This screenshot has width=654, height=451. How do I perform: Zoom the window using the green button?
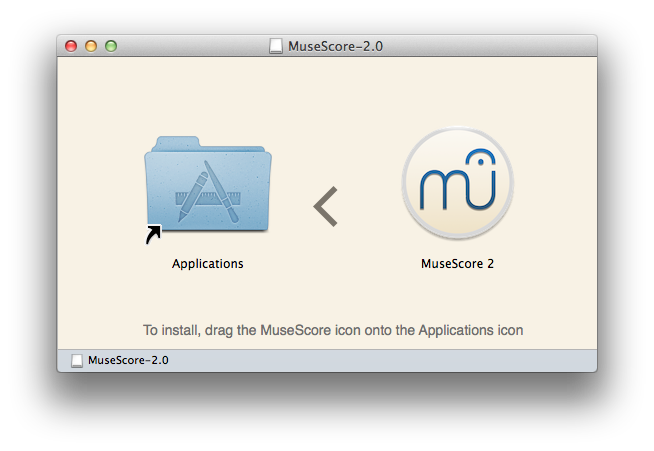[x=111, y=46]
